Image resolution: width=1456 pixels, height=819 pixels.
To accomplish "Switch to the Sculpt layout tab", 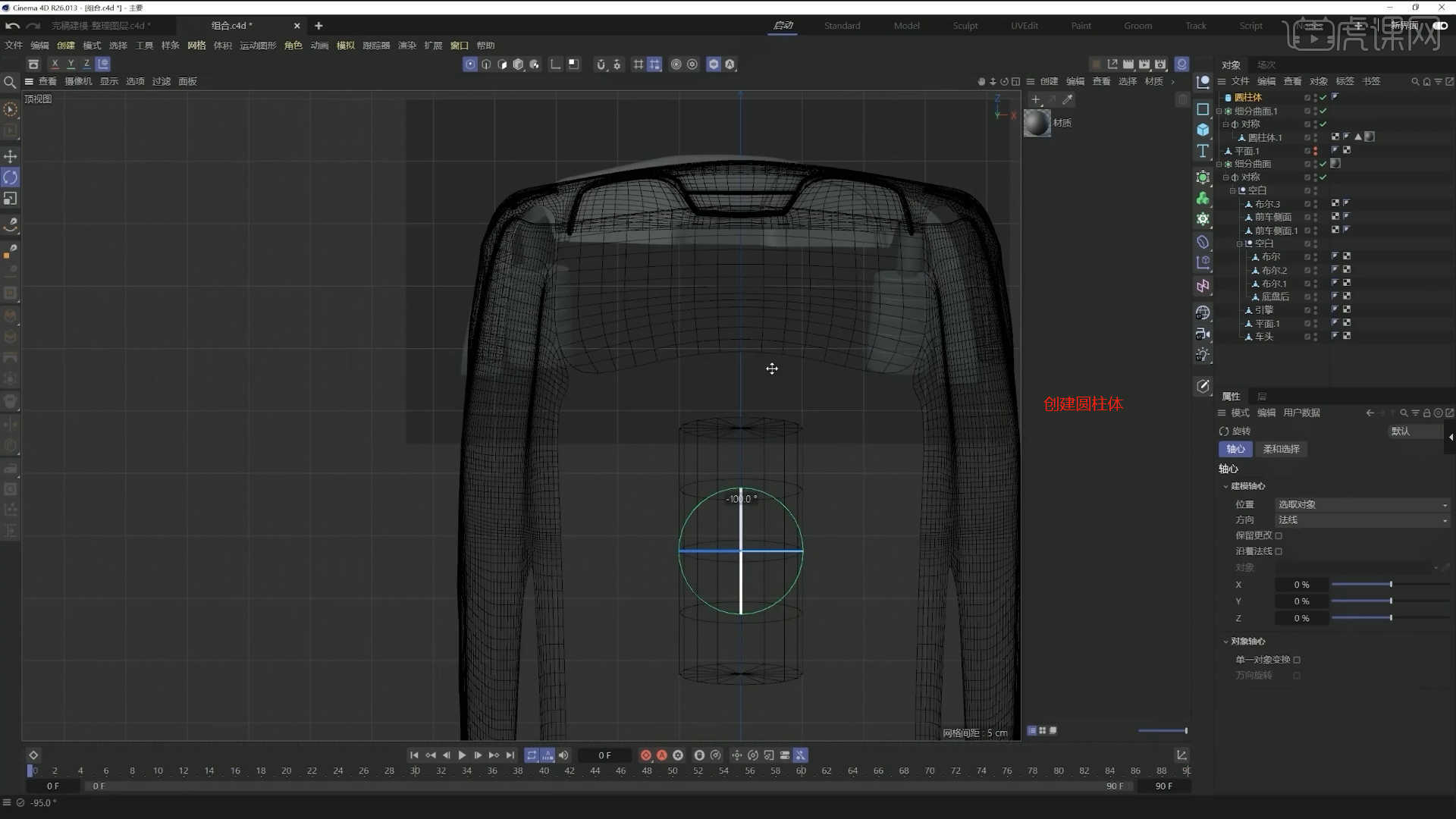I will click(x=965, y=26).
